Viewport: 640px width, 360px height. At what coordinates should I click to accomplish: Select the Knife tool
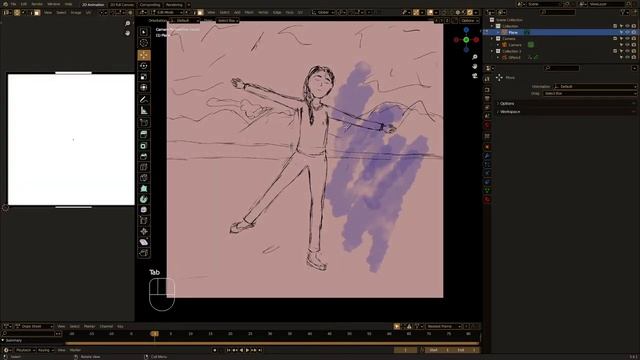144,178
